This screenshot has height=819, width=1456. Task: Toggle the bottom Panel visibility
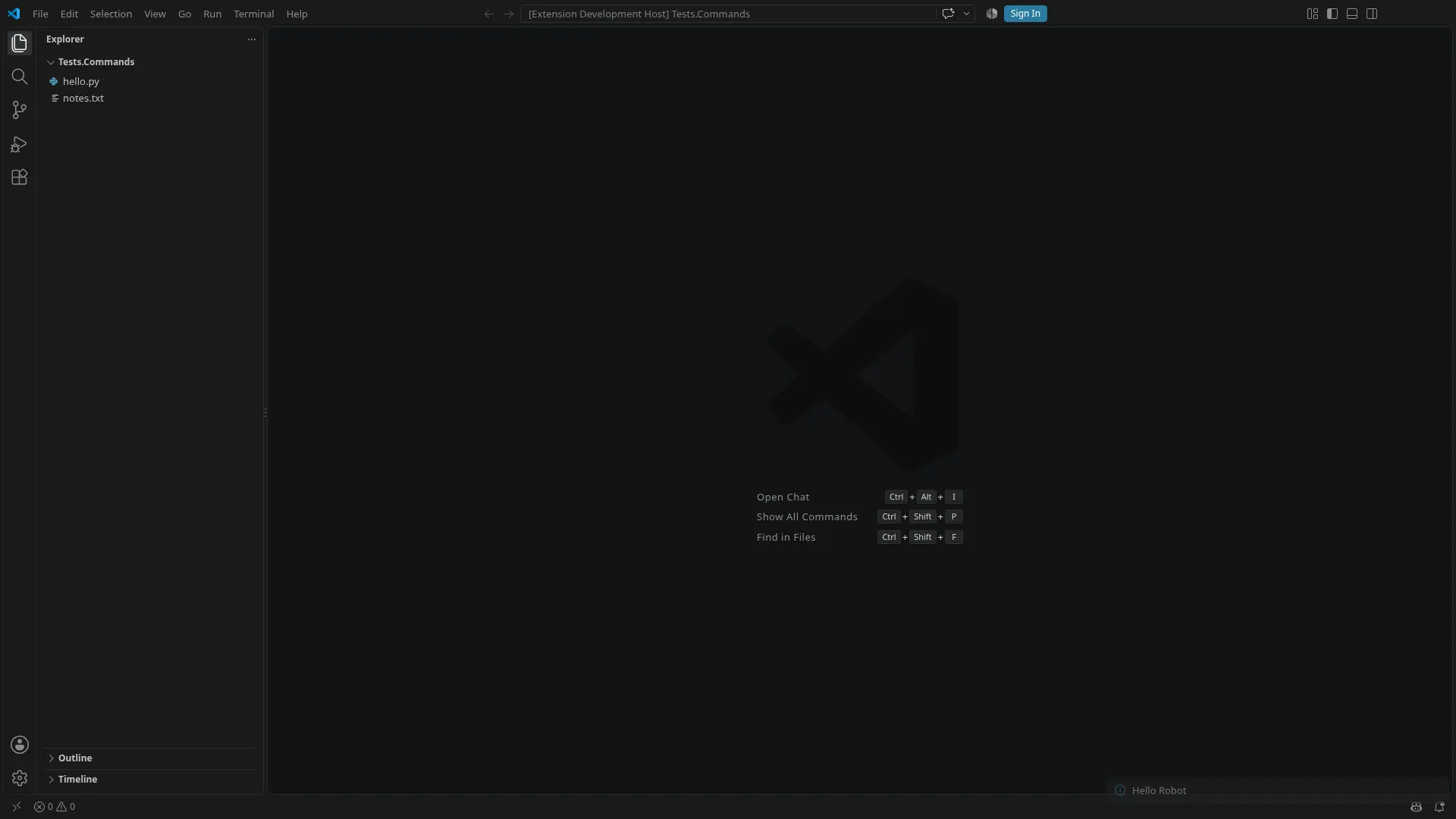(x=1352, y=14)
